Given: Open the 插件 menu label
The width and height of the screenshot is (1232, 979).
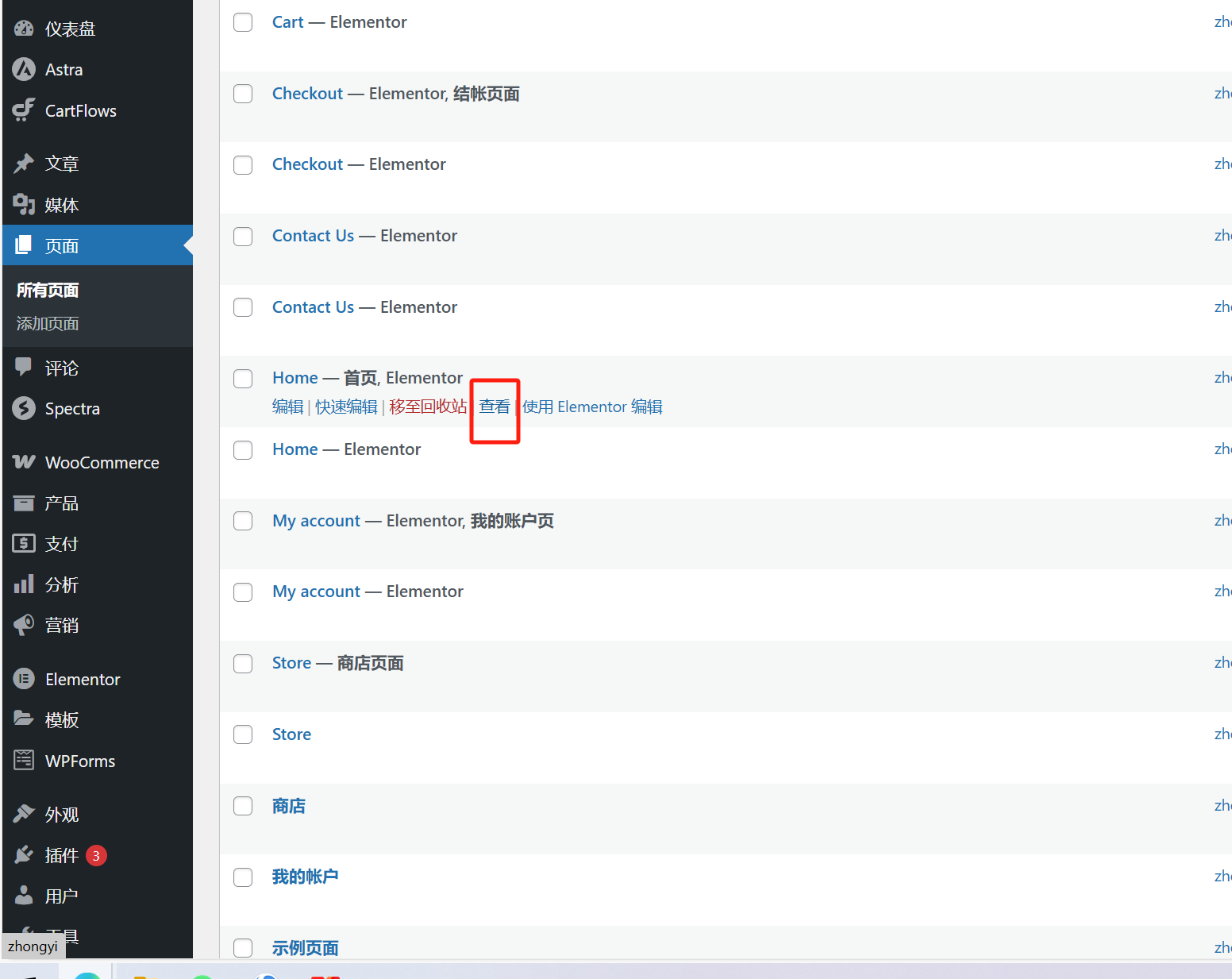Looking at the screenshot, I should click(62, 855).
